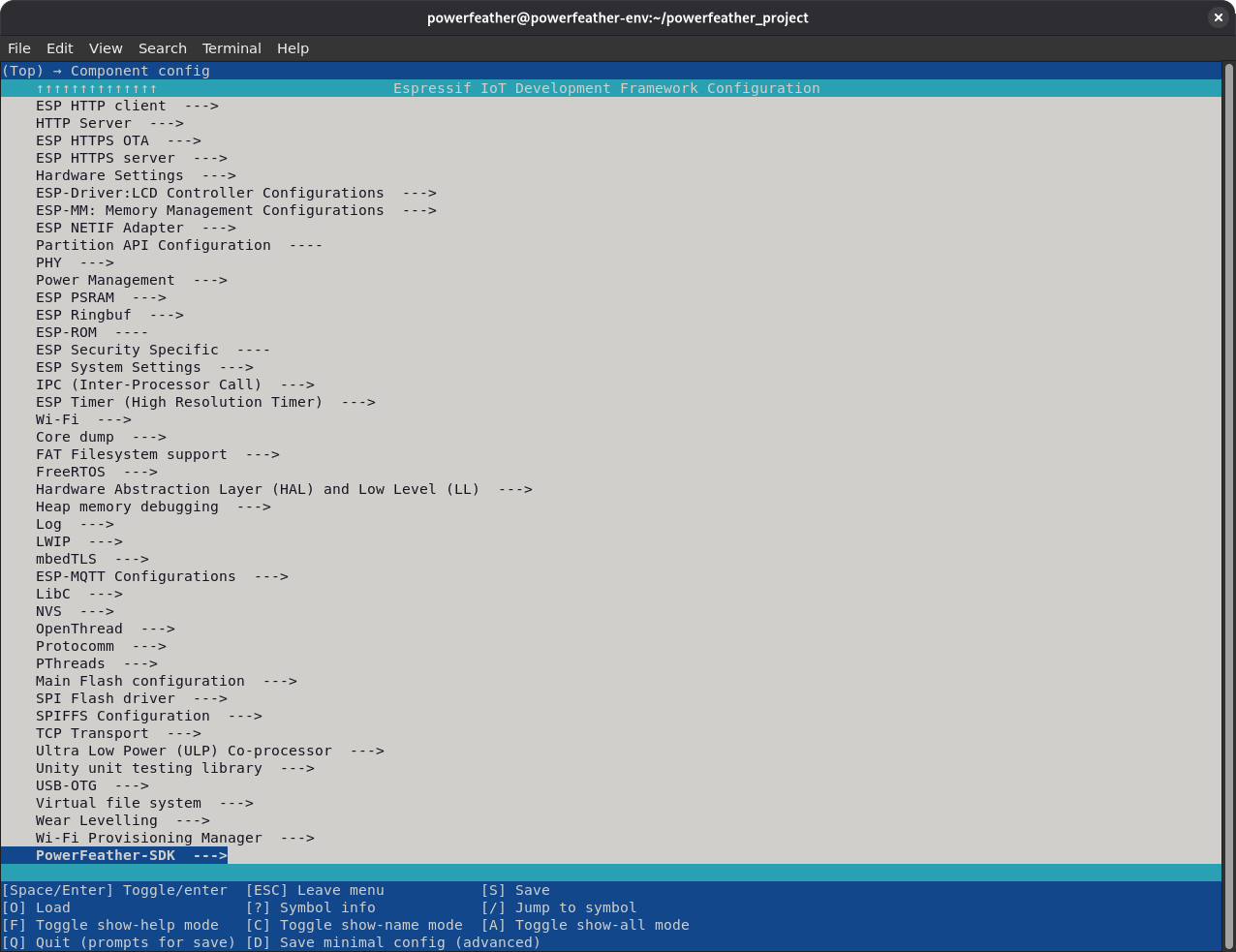Select PHY menu entry

tap(75, 262)
